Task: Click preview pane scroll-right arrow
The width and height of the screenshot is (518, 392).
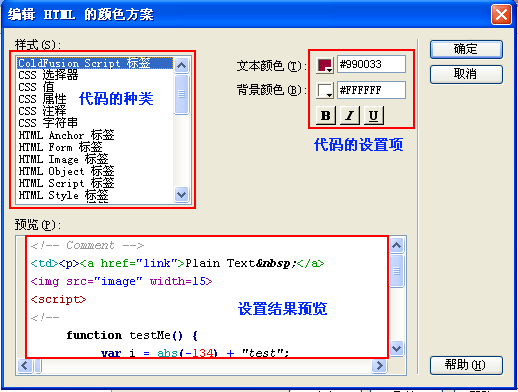Action: click(x=379, y=366)
